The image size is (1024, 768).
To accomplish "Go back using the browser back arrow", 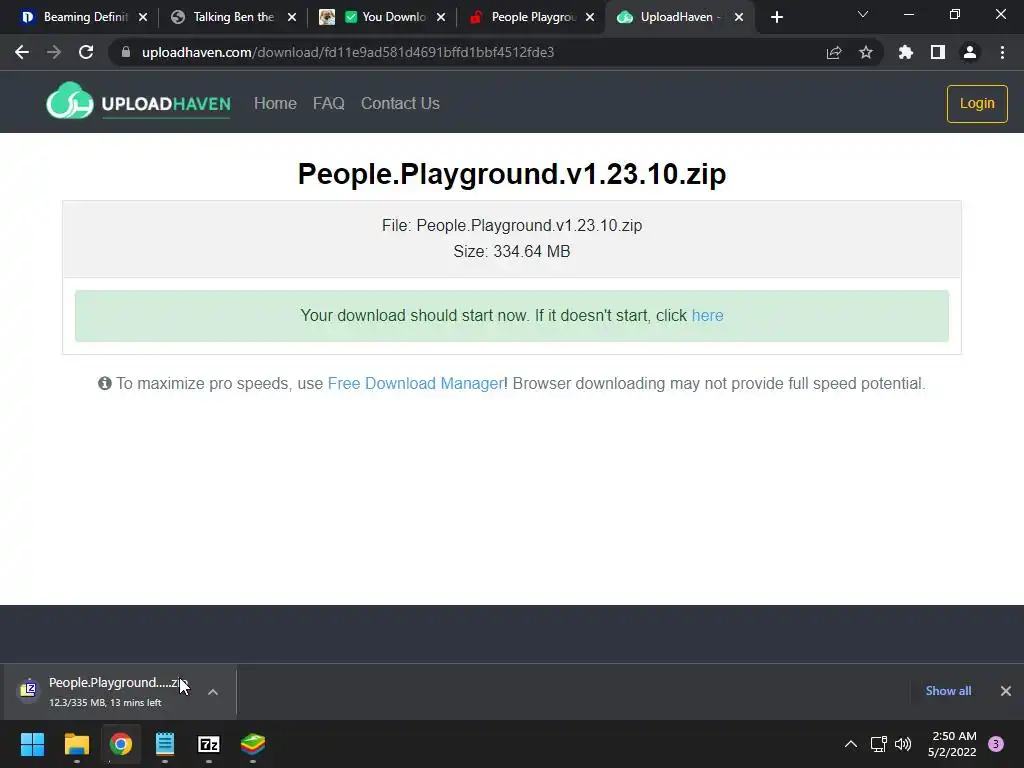I will pyautogui.click(x=22, y=52).
